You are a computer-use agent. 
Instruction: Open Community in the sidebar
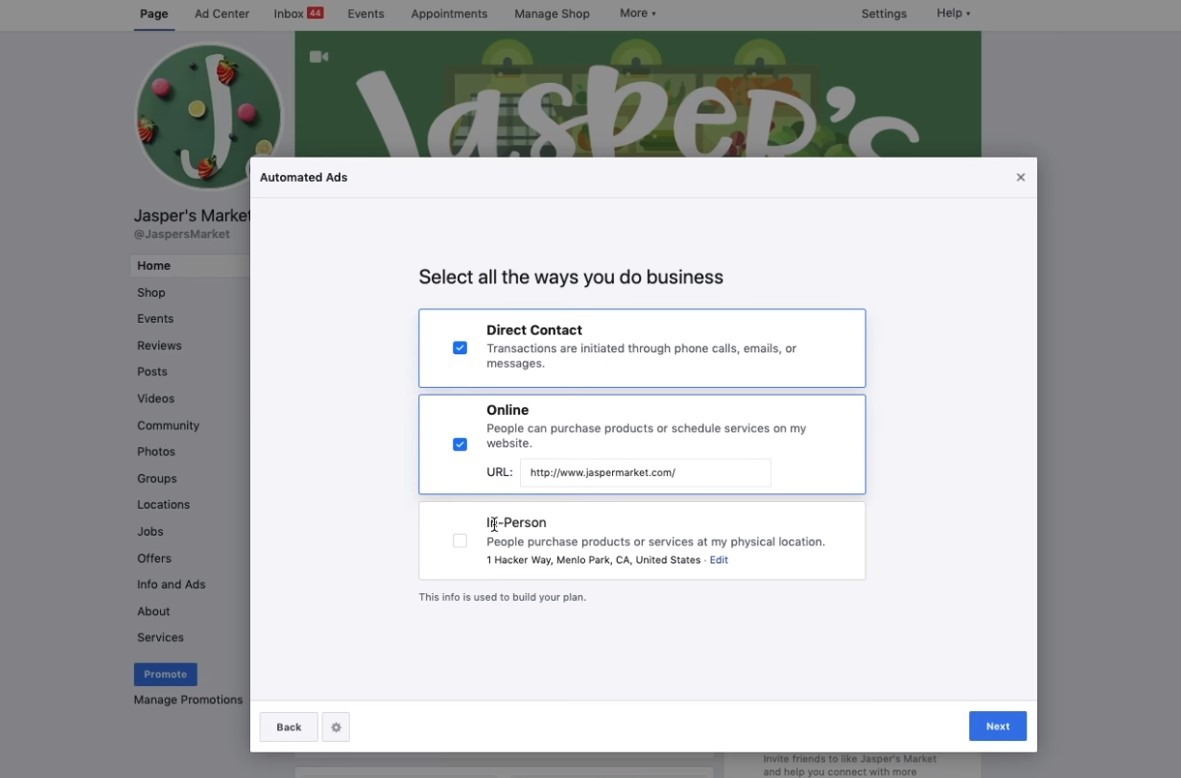click(168, 426)
